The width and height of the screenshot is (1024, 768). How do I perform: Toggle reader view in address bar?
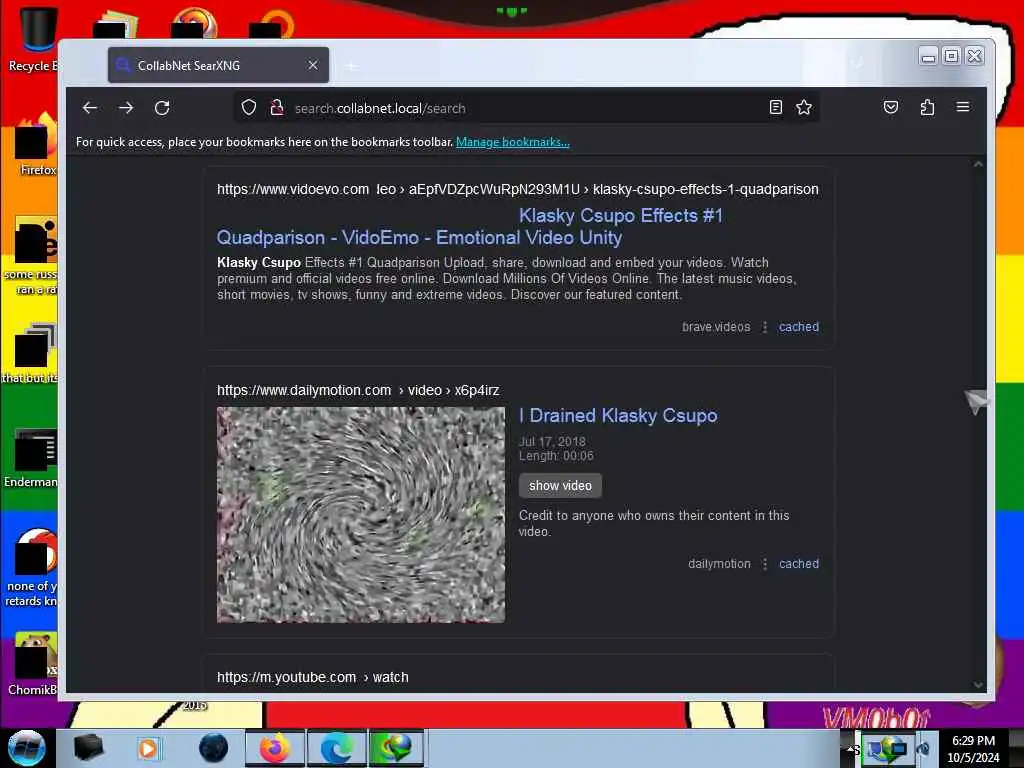[775, 107]
